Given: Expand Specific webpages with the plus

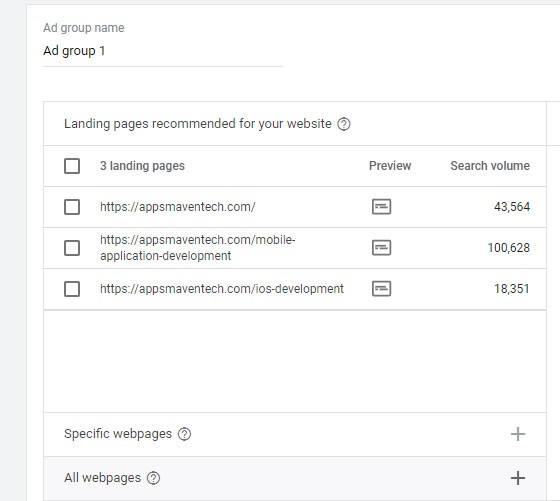Looking at the screenshot, I should tap(518, 434).
